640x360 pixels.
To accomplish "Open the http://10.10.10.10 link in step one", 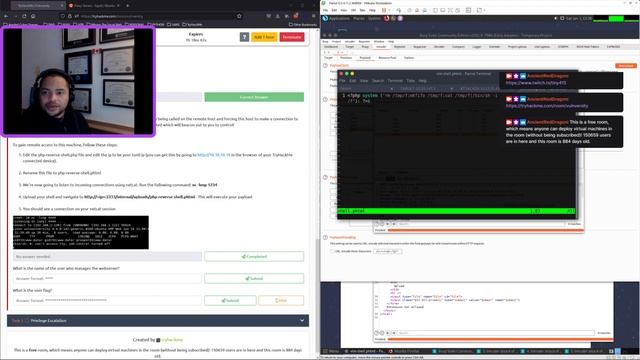I will point(214,155).
